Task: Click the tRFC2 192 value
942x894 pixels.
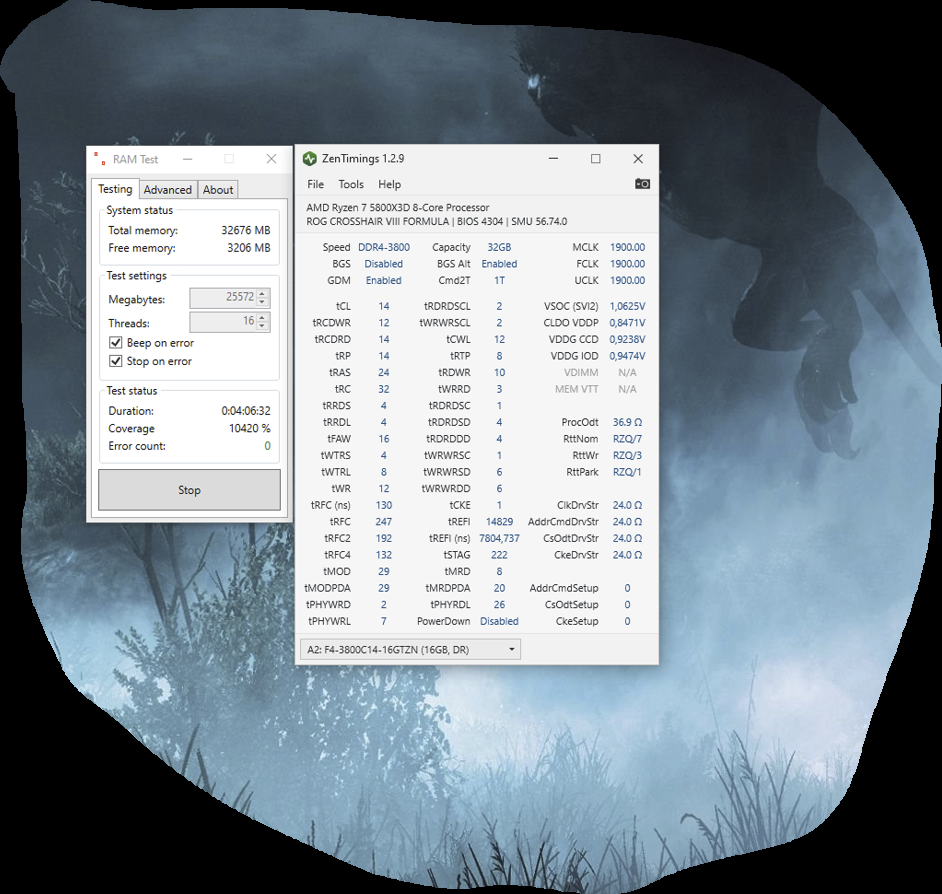Action: pos(384,538)
